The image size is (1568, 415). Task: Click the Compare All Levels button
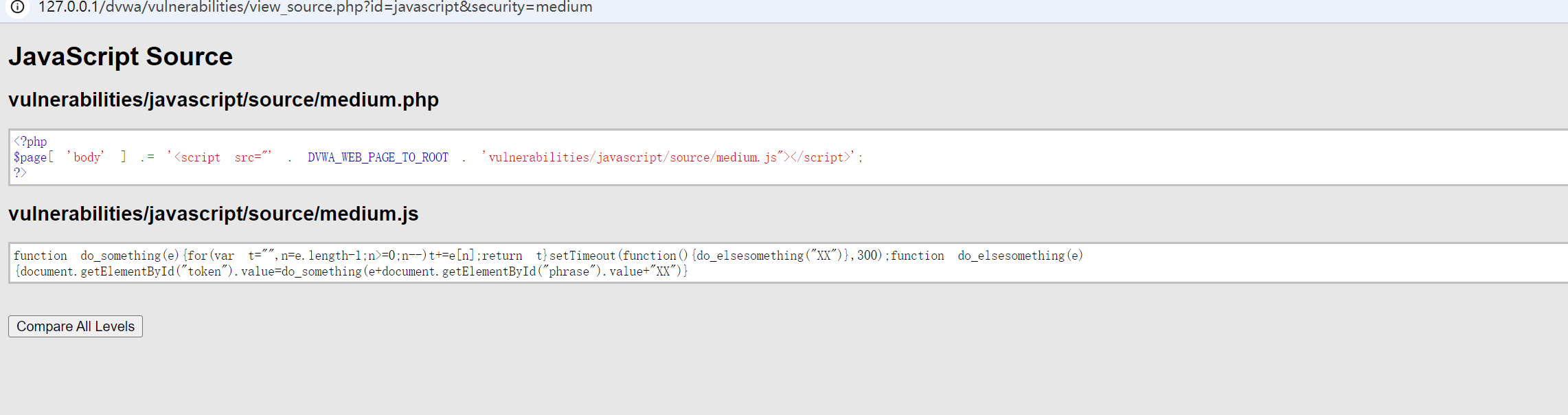76,326
